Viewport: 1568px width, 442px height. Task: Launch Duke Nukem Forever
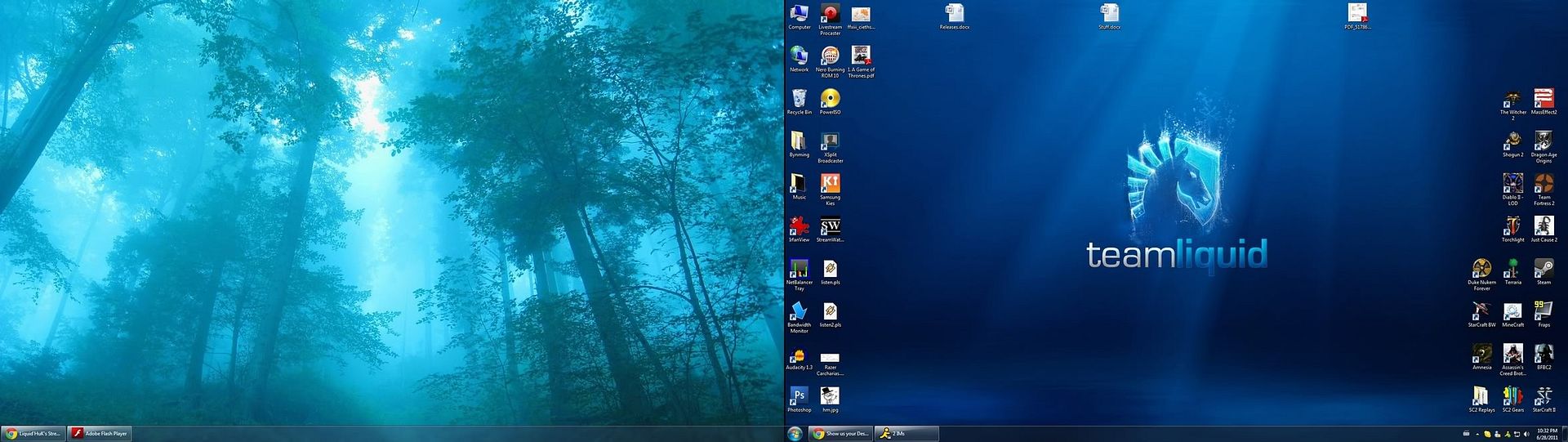point(1481,275)
